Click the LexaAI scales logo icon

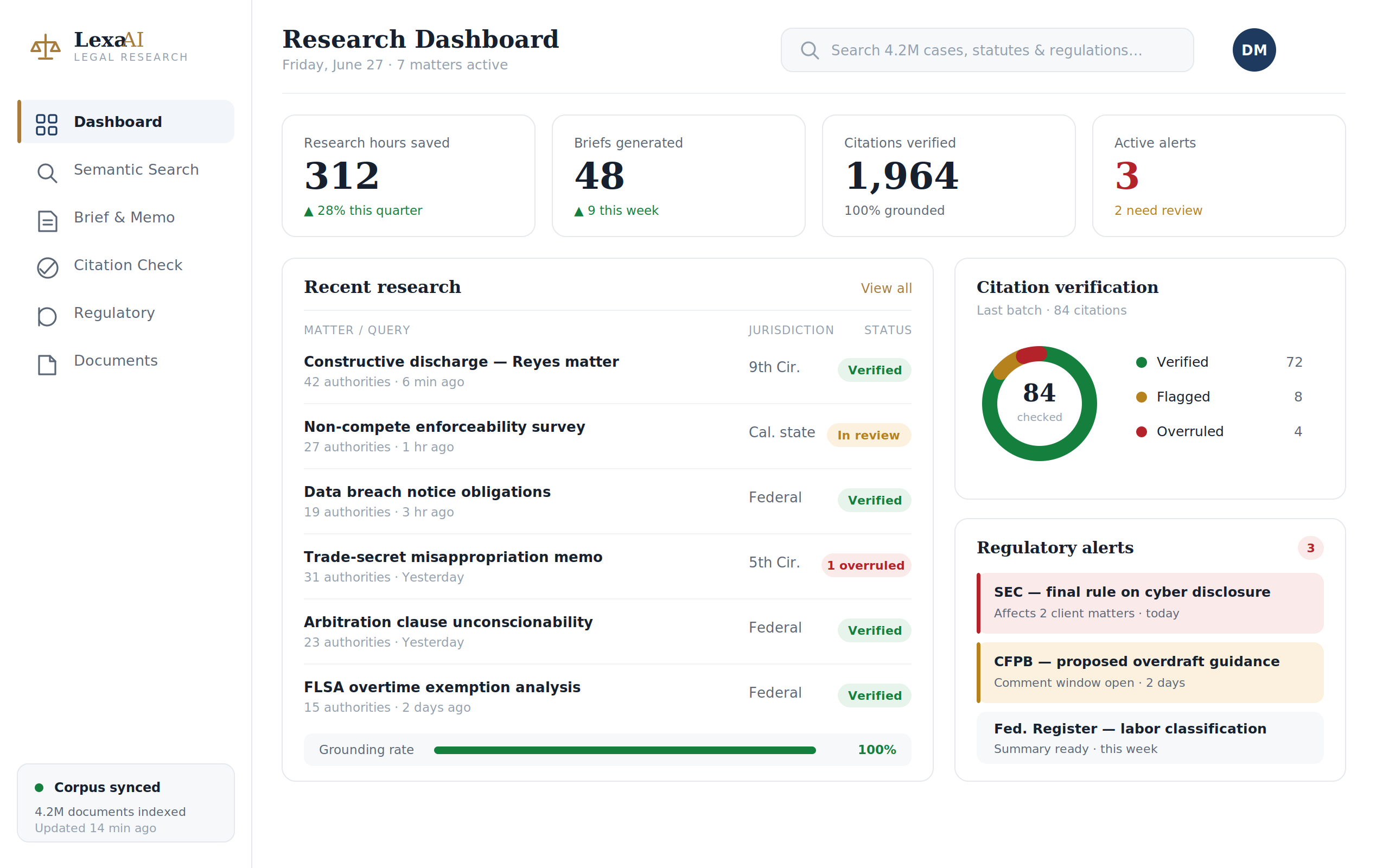pos(46,47)
